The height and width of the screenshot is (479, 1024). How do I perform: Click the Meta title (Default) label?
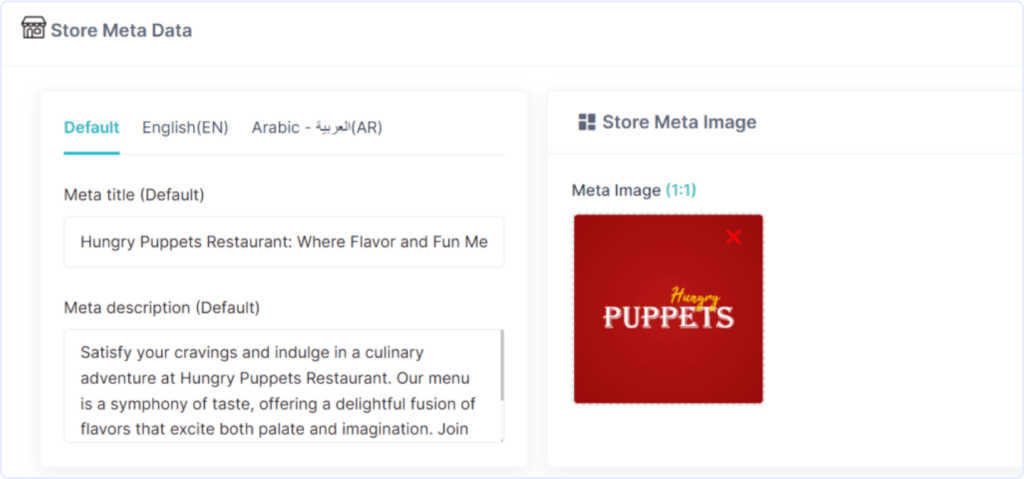[134, 195]
